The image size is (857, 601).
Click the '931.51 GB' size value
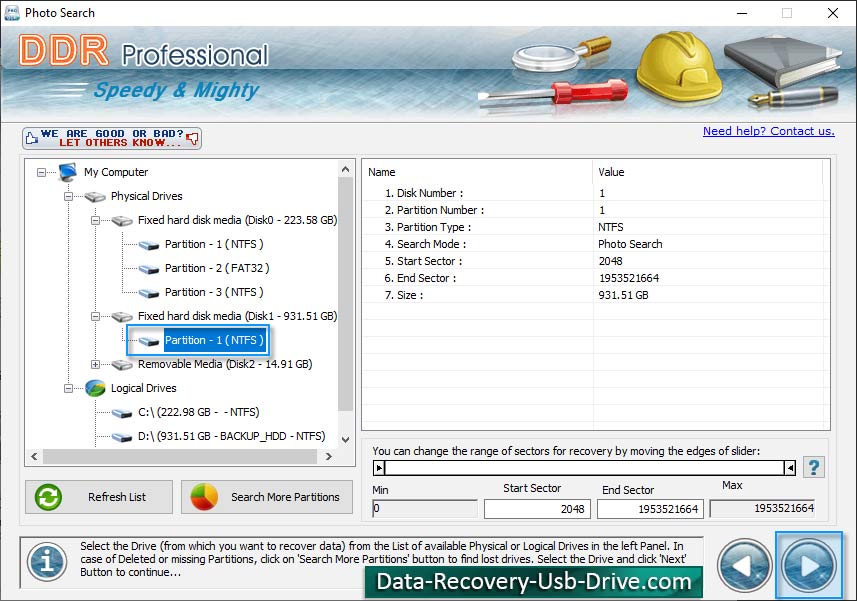coord(623,295)
